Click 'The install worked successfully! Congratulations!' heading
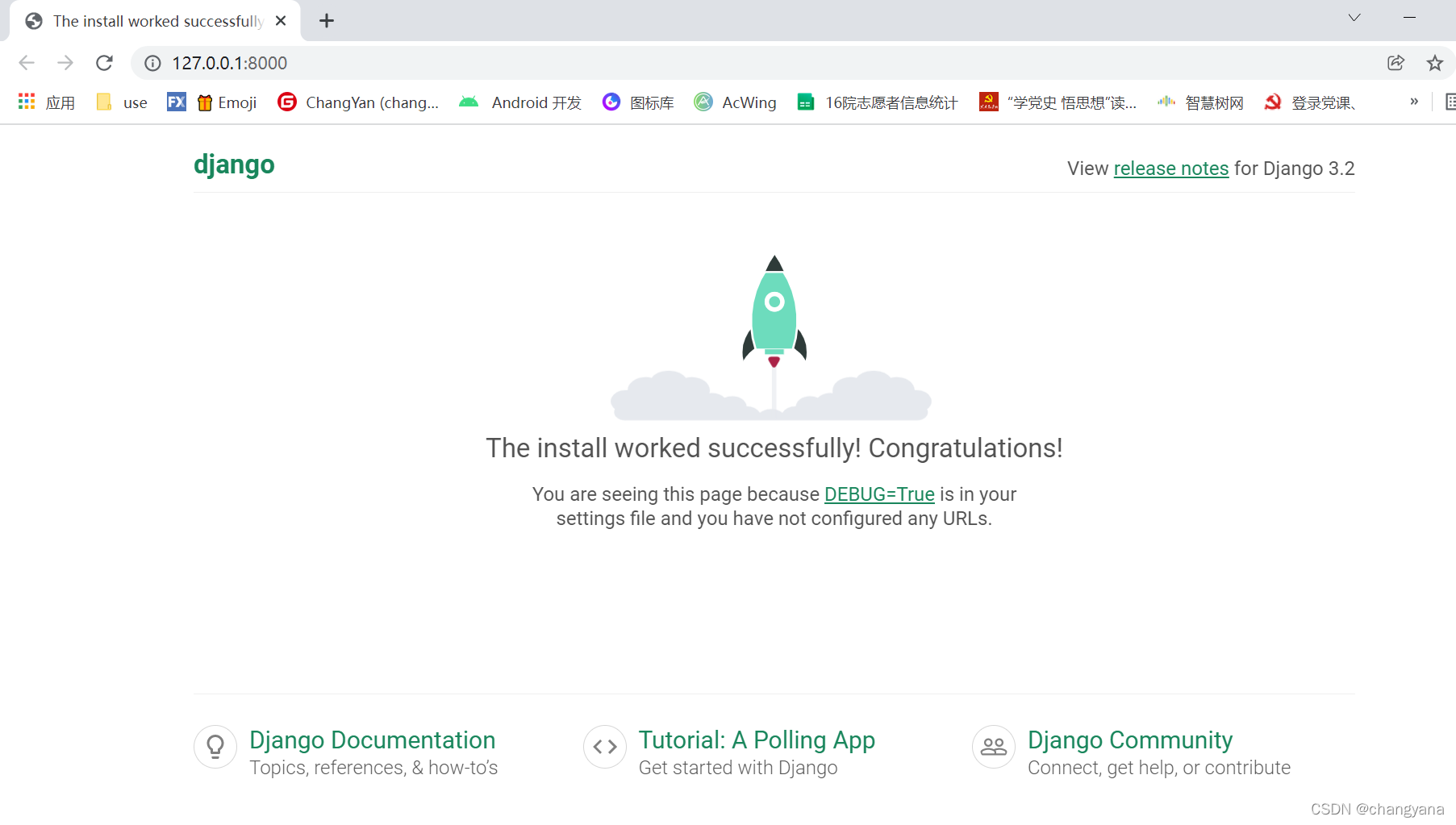Image resolution: width=1456 pixels, height=825 pixels. [x=774, y=448]
